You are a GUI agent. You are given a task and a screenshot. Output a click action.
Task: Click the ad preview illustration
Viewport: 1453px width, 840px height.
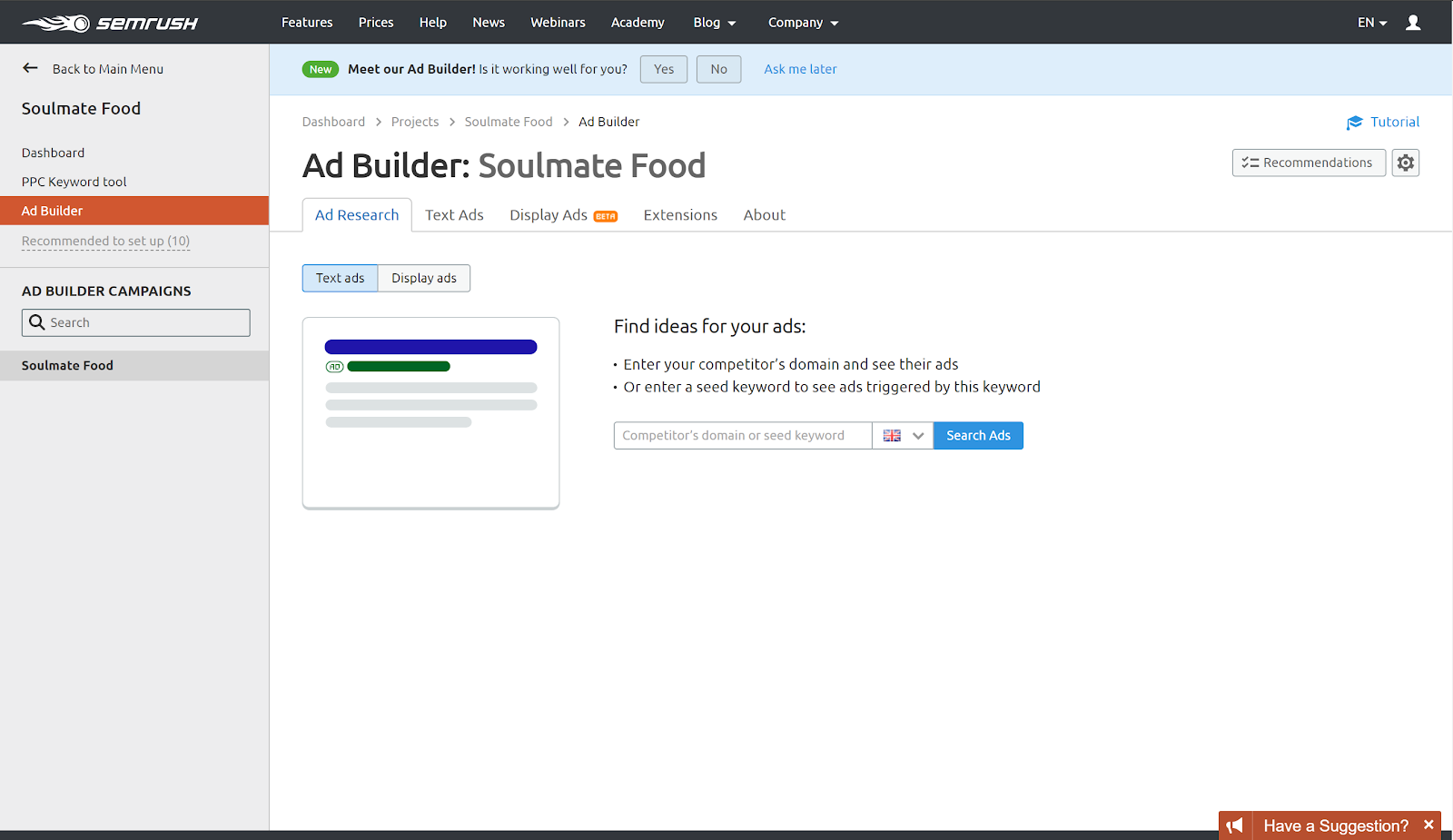pos(430,413)
